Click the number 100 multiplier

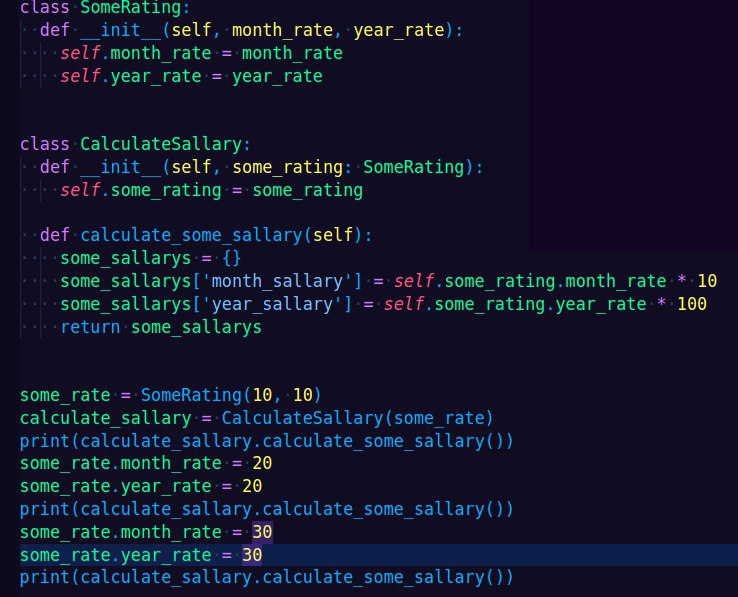692,304
